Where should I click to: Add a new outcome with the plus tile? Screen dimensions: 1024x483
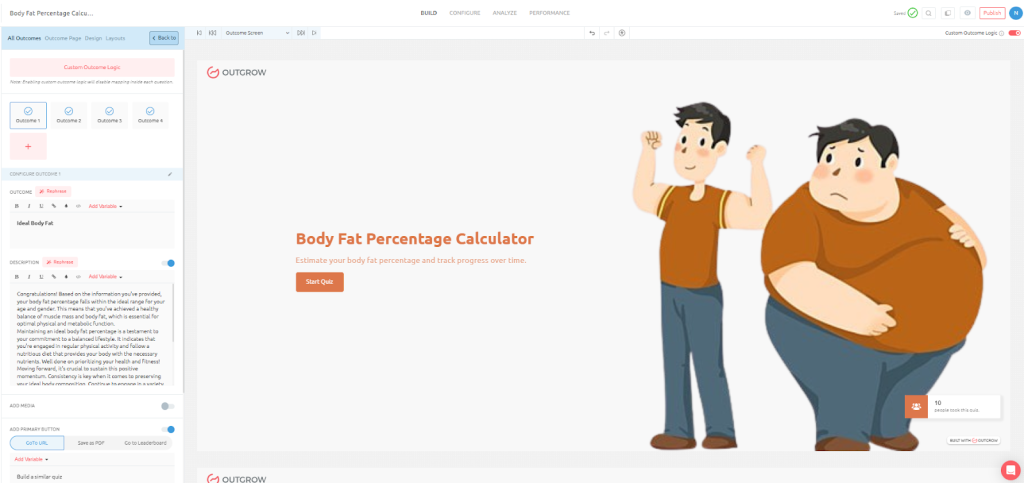click(x=28, y=147)
